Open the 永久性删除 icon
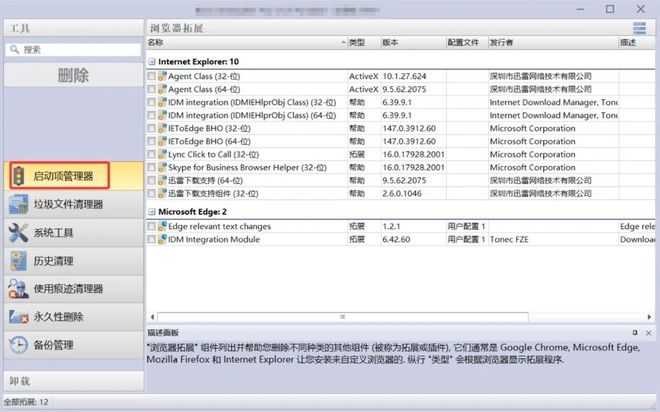660x412 pixels. point(19,317)
